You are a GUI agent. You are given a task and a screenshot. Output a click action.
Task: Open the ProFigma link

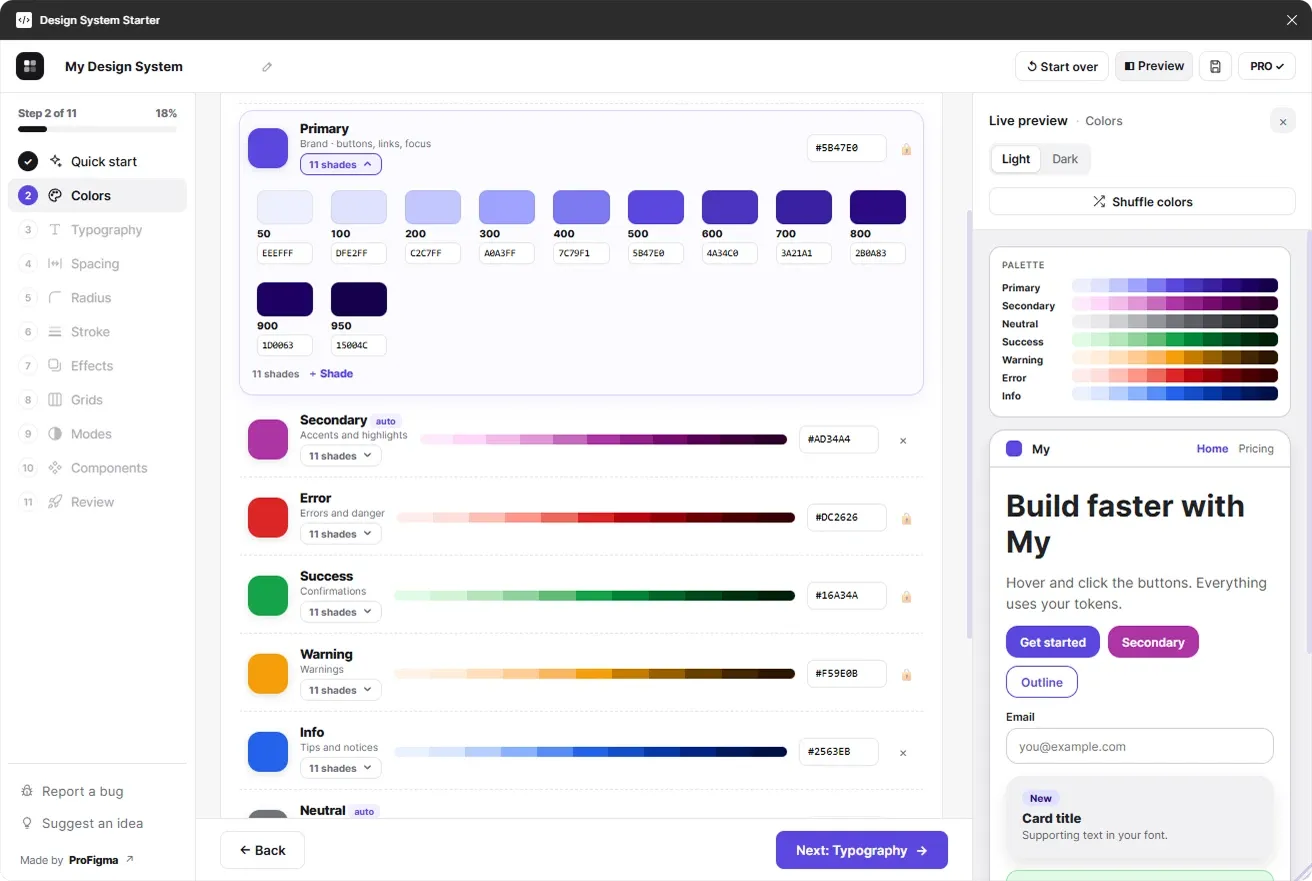click(101, 860)
